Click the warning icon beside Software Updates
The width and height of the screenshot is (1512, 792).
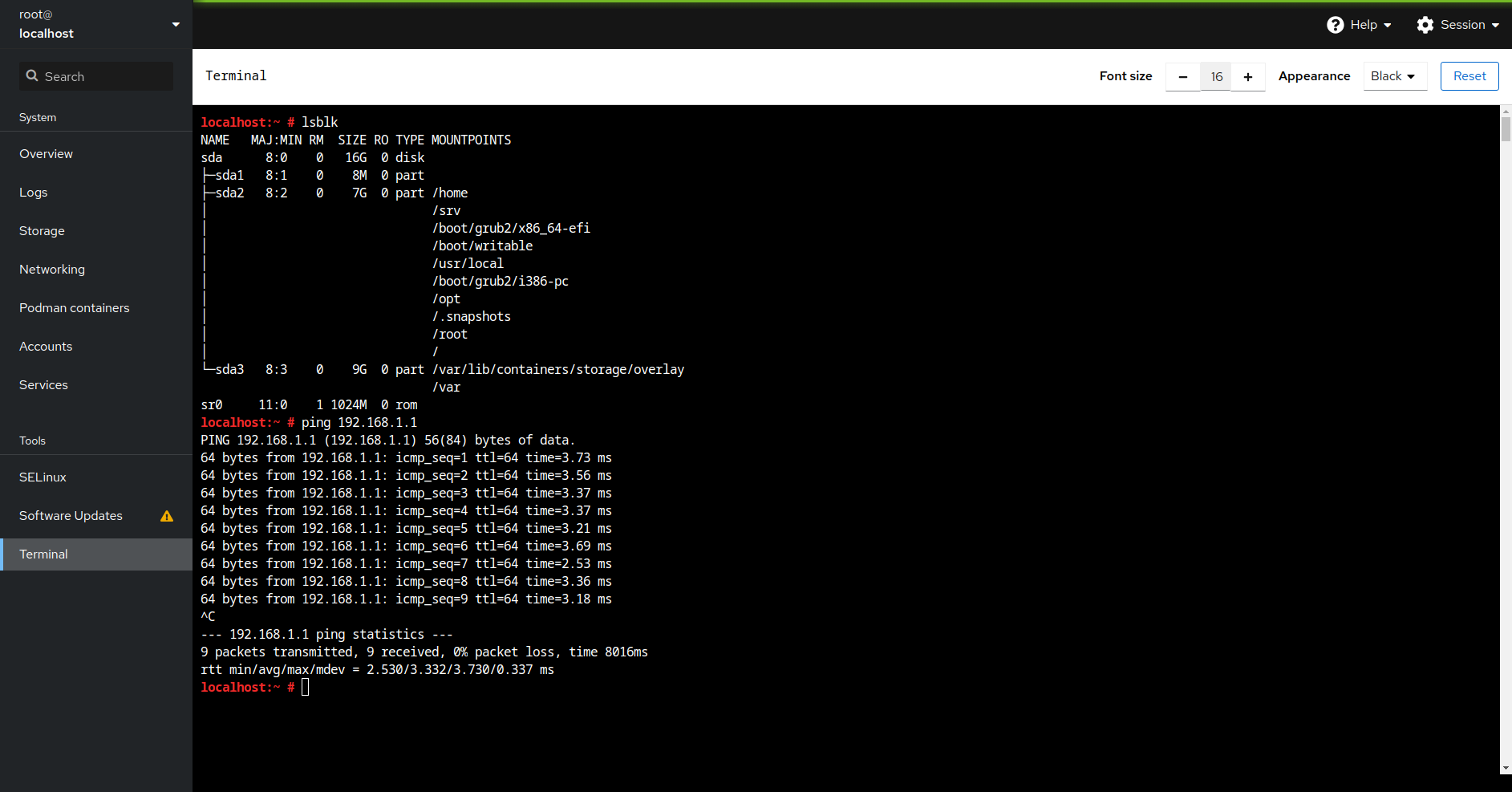click(x=166, y=516)
